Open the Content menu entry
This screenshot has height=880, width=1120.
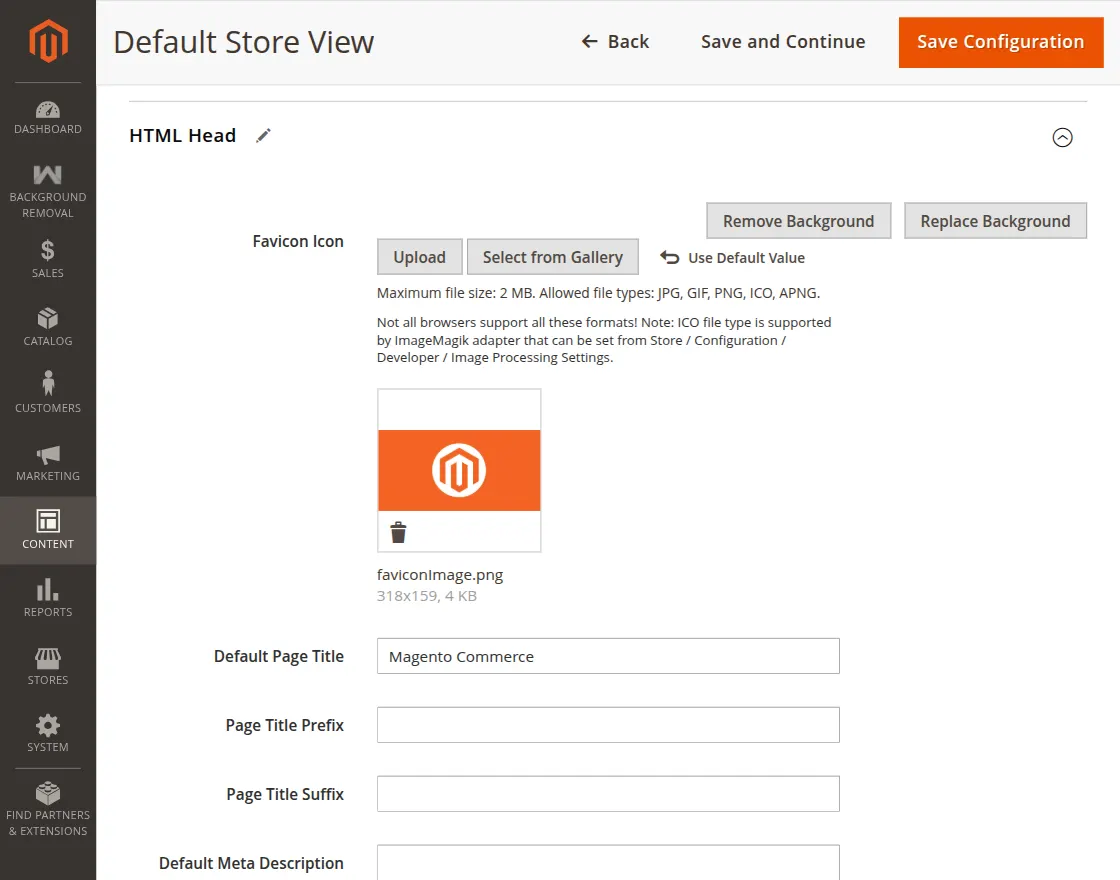point(47,528)
